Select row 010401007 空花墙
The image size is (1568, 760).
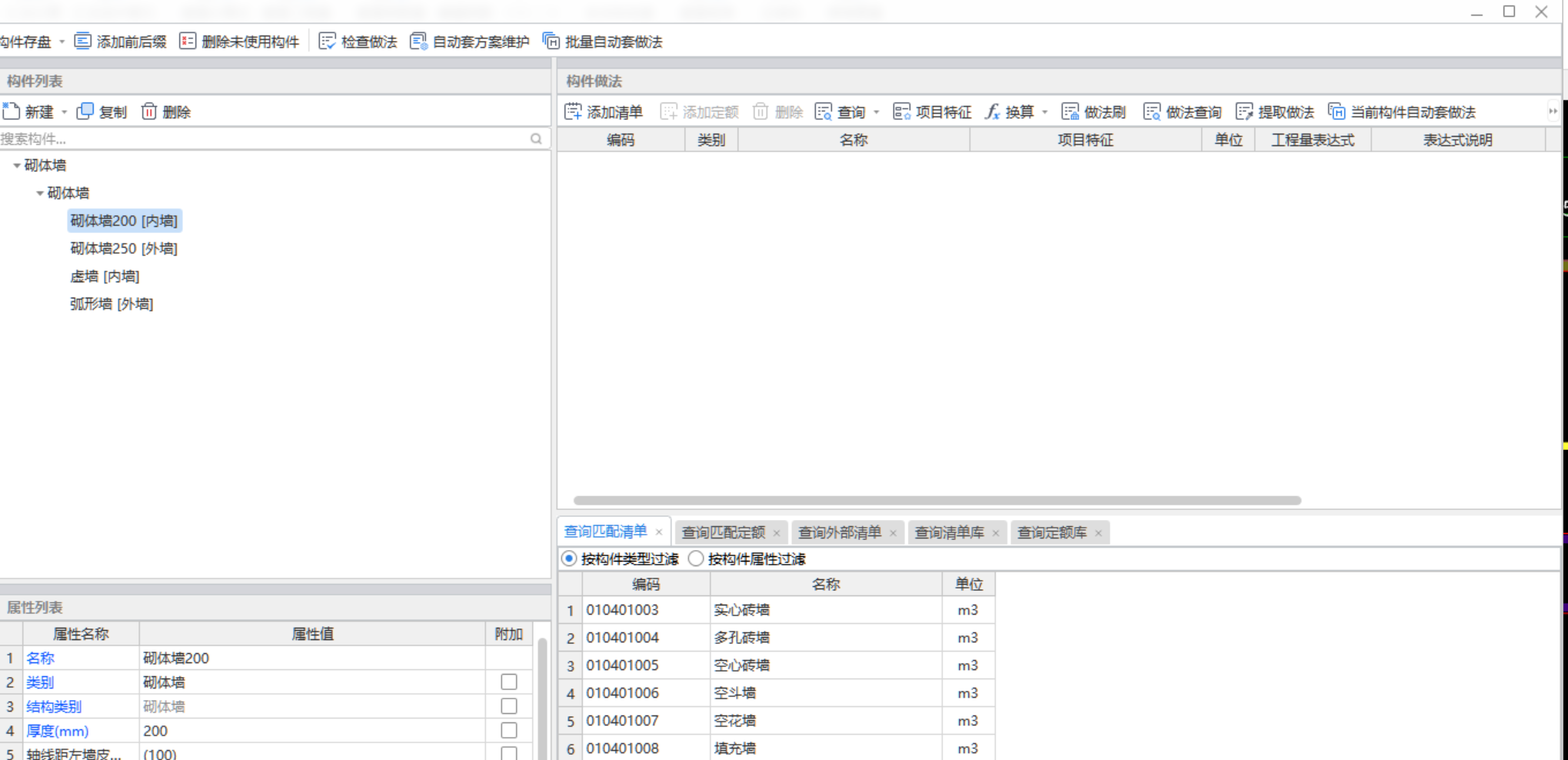[777, 721]
